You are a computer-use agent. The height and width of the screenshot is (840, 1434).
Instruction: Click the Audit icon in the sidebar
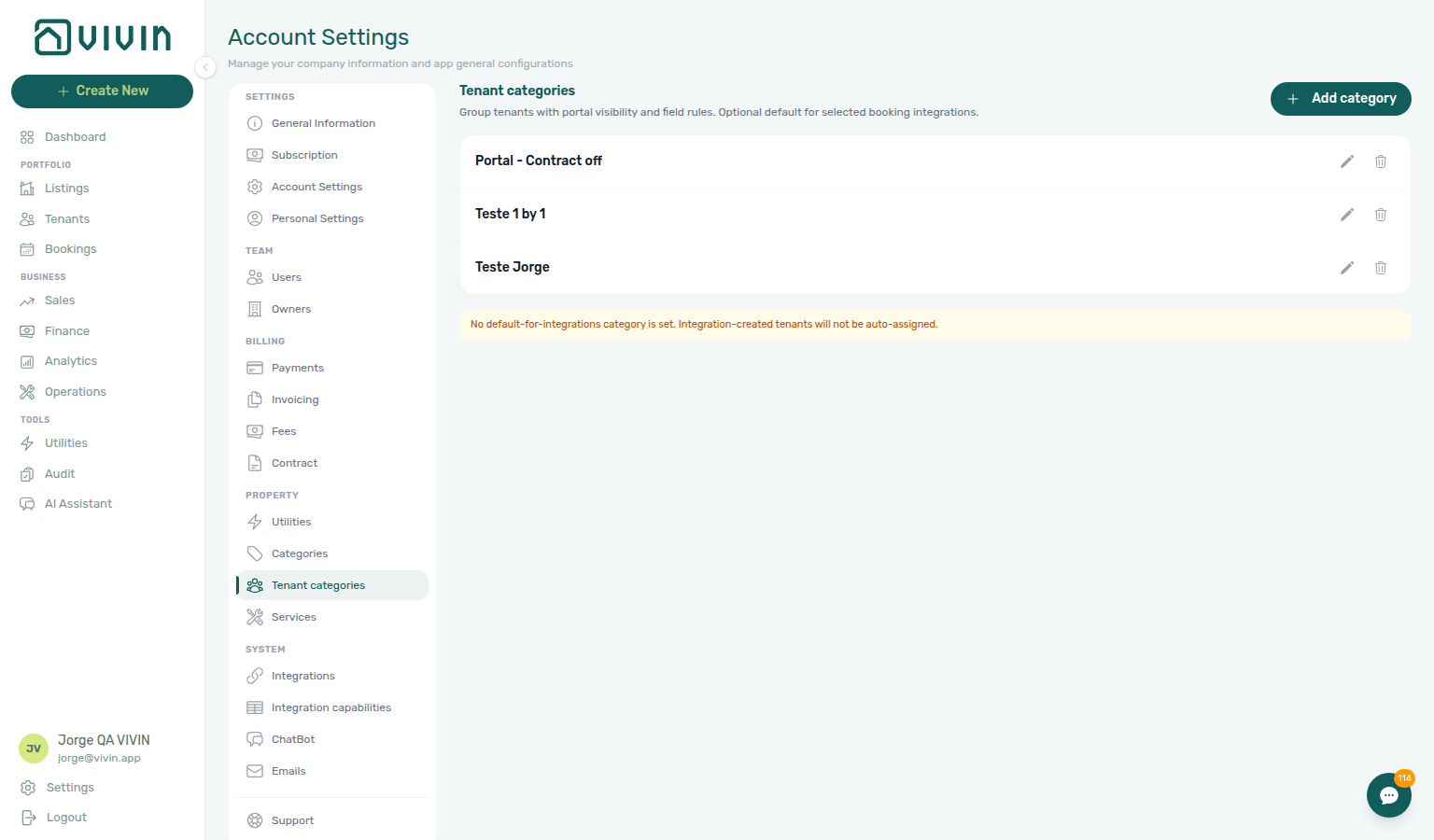27,474
